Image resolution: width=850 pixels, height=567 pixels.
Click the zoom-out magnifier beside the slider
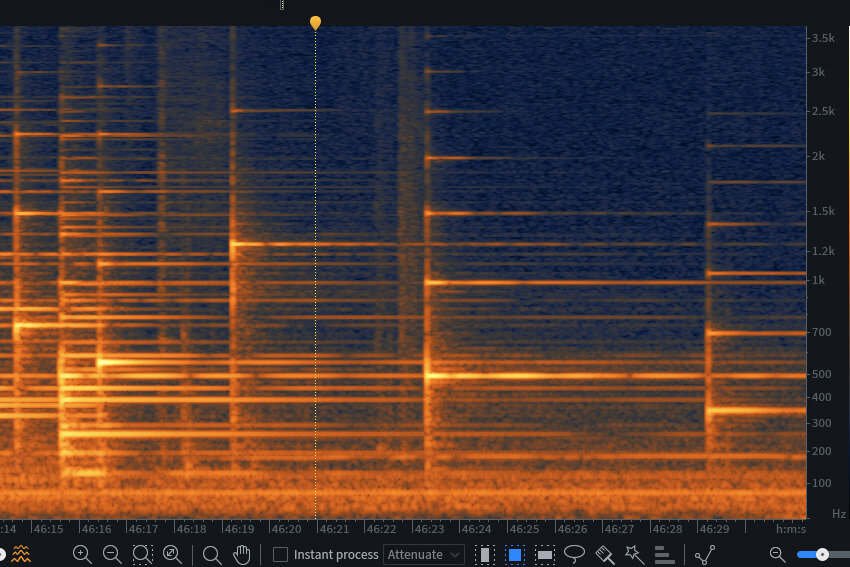[777, 554]
